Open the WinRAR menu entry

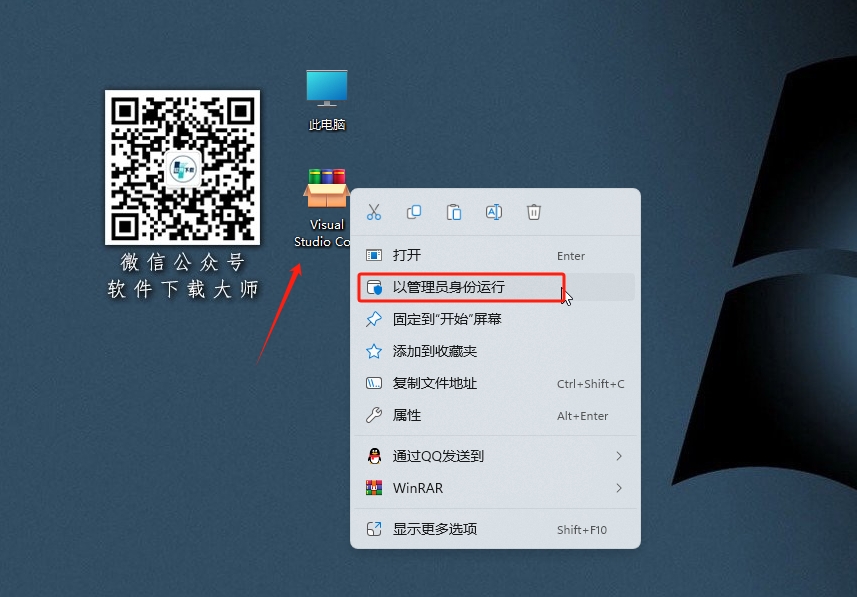(495, 488)
